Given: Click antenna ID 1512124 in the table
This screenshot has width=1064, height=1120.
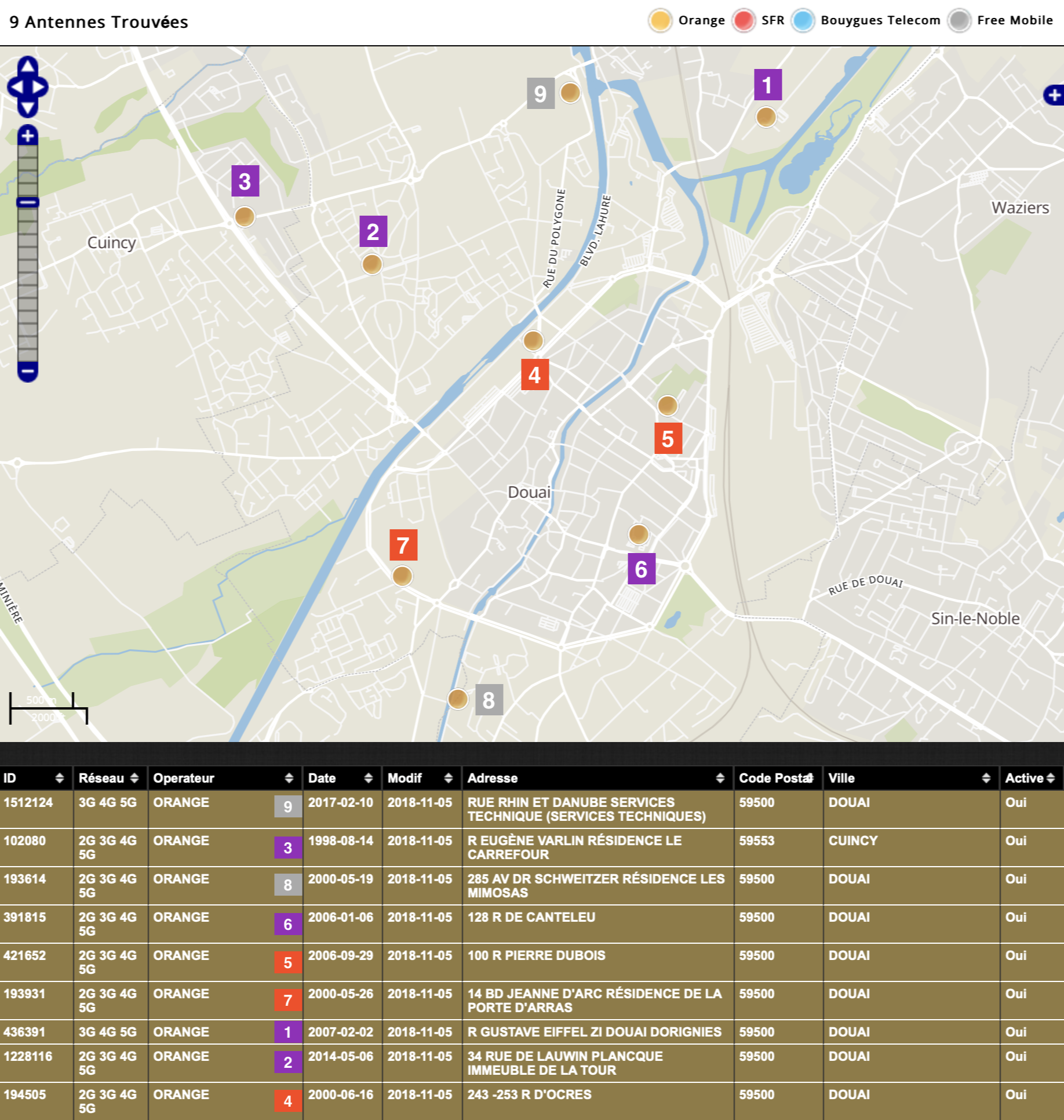Looking at the screenshot, I should (x=28, y=802).
